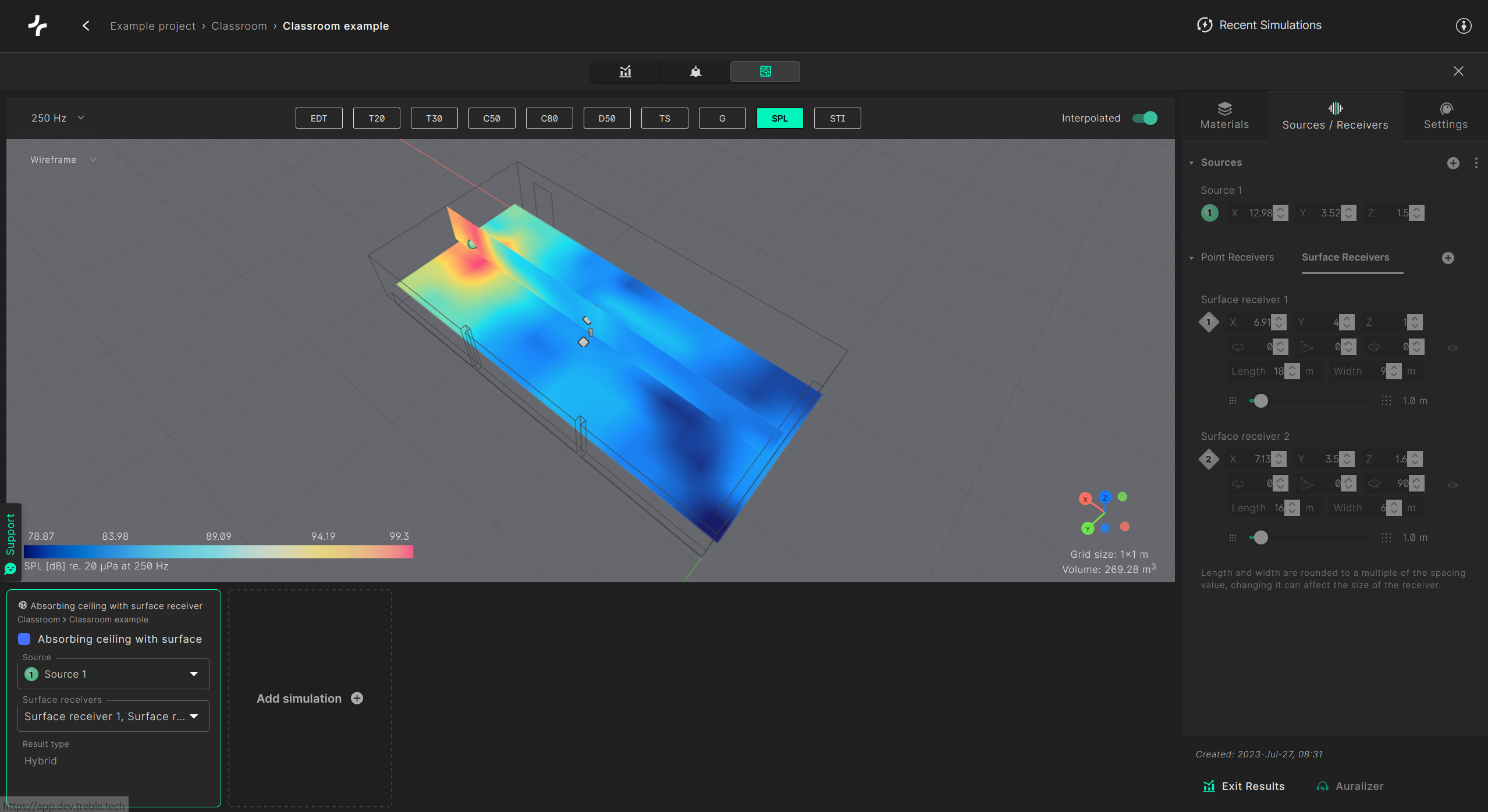Select the EDT parameter
Viewport: 1488px width, 812px height.
319,118
